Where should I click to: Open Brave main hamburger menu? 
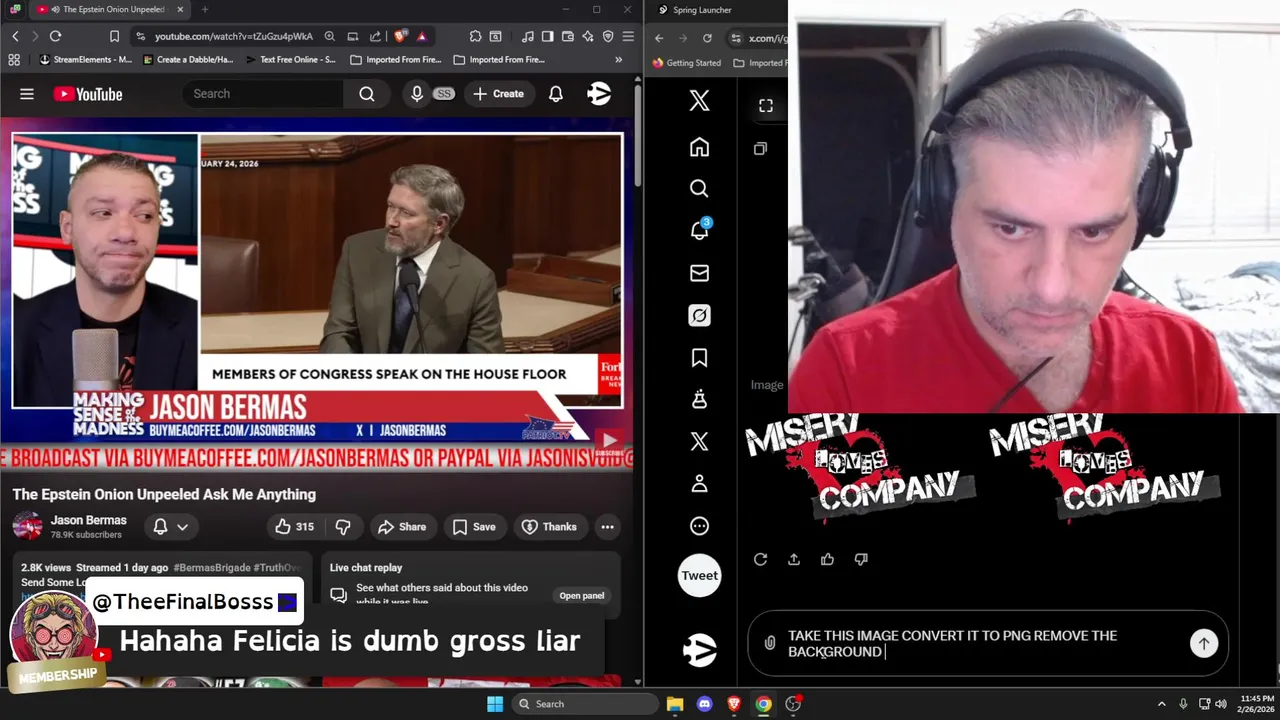point(628,37)
